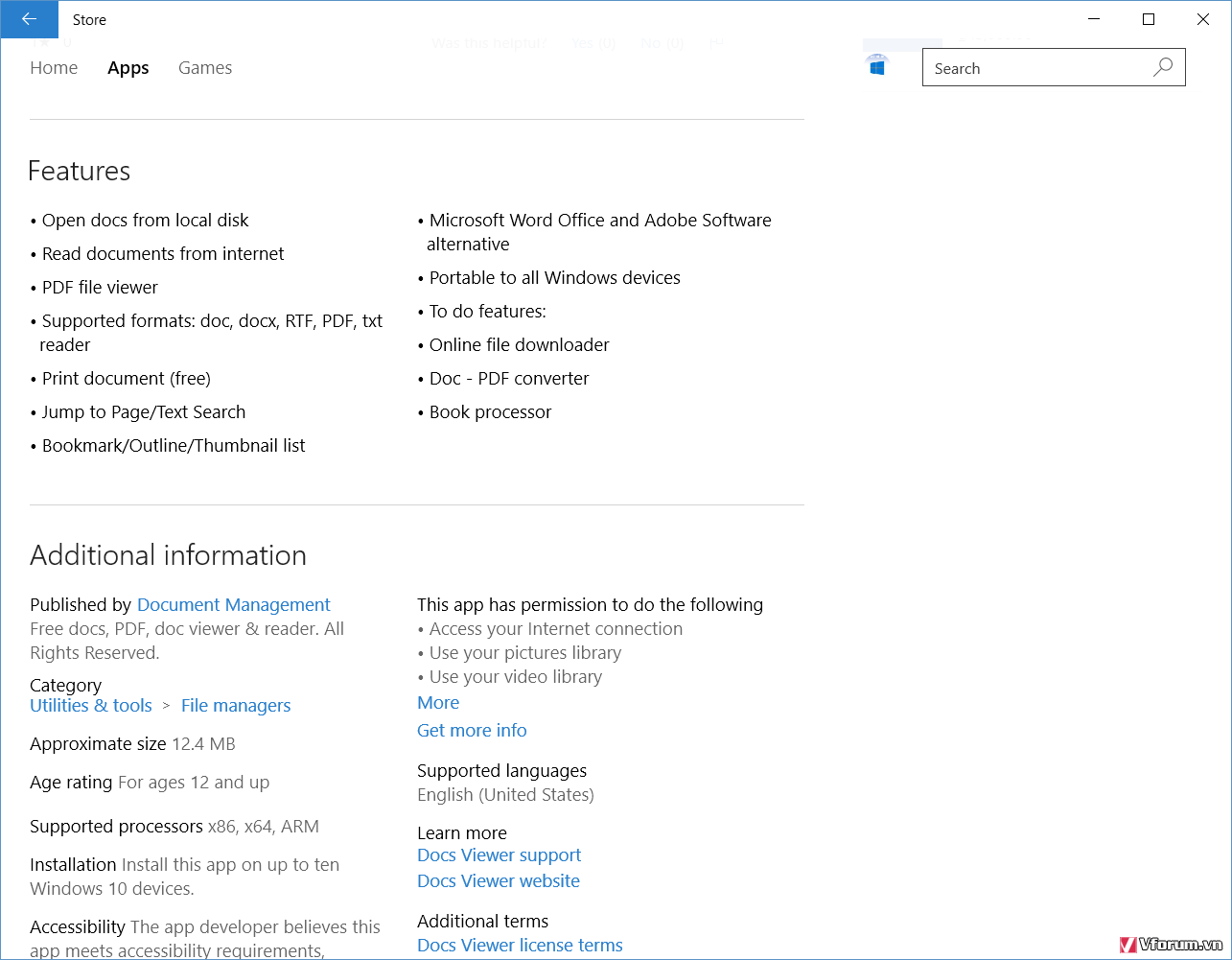Click 'Use your pictures library' permission text
This screenshot has height=960, width=1232.
[525, 653]
